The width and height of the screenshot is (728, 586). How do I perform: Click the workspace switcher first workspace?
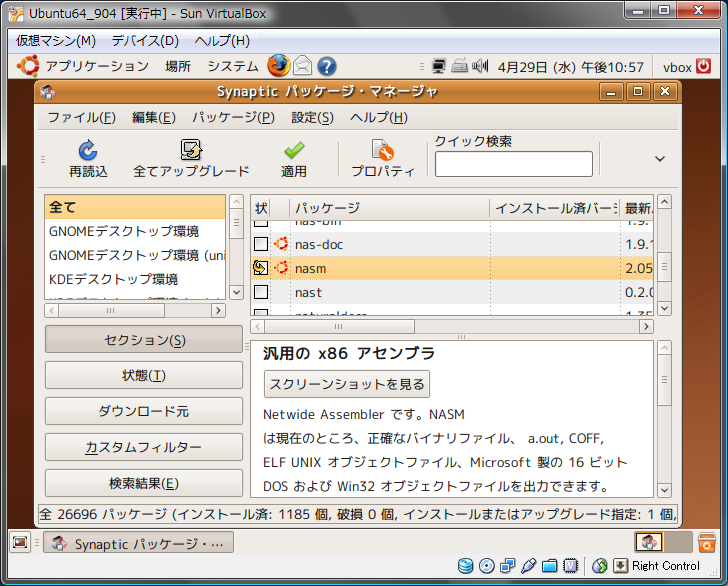click(x=649, y=542)
